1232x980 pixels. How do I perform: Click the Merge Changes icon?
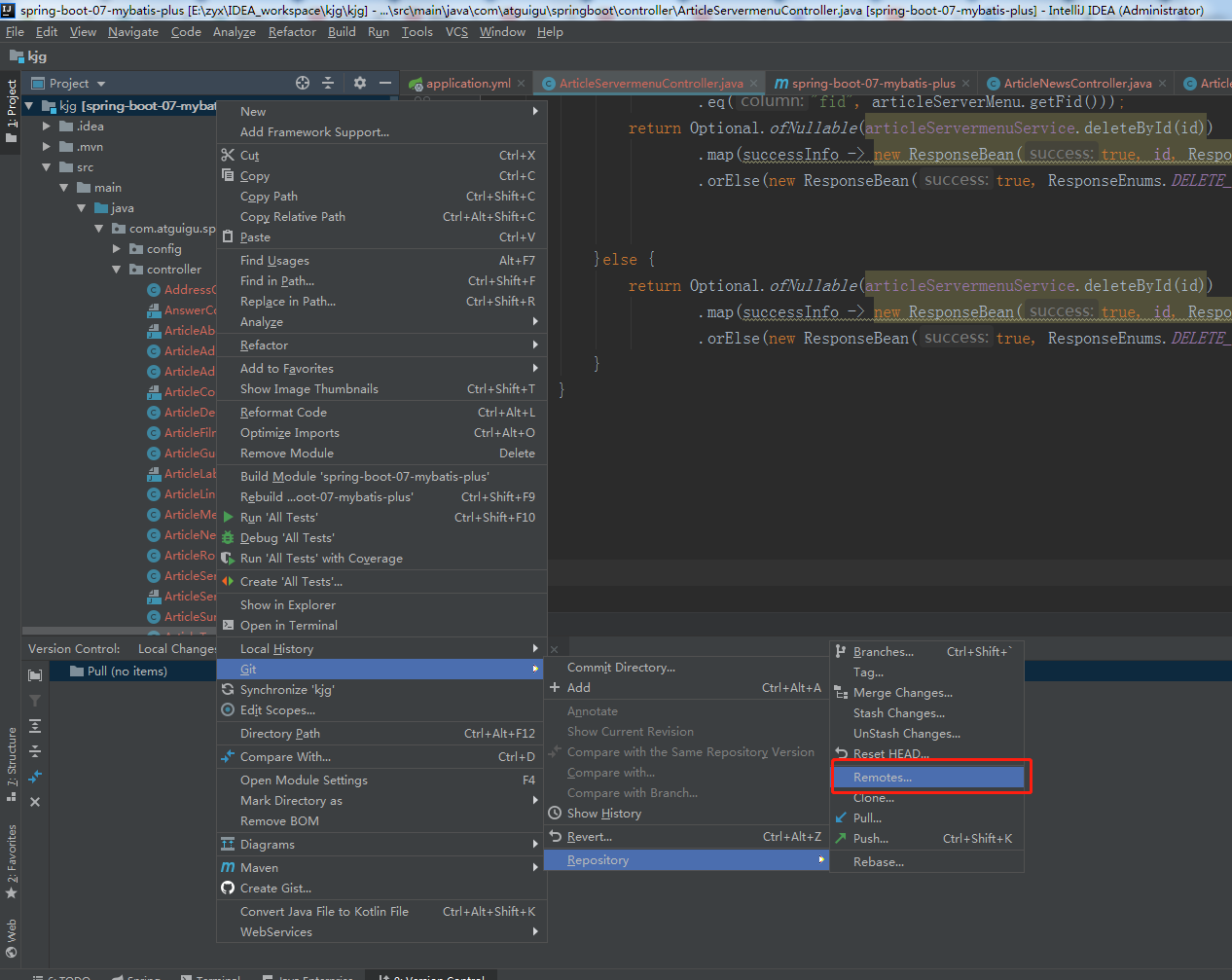[841, 692]
